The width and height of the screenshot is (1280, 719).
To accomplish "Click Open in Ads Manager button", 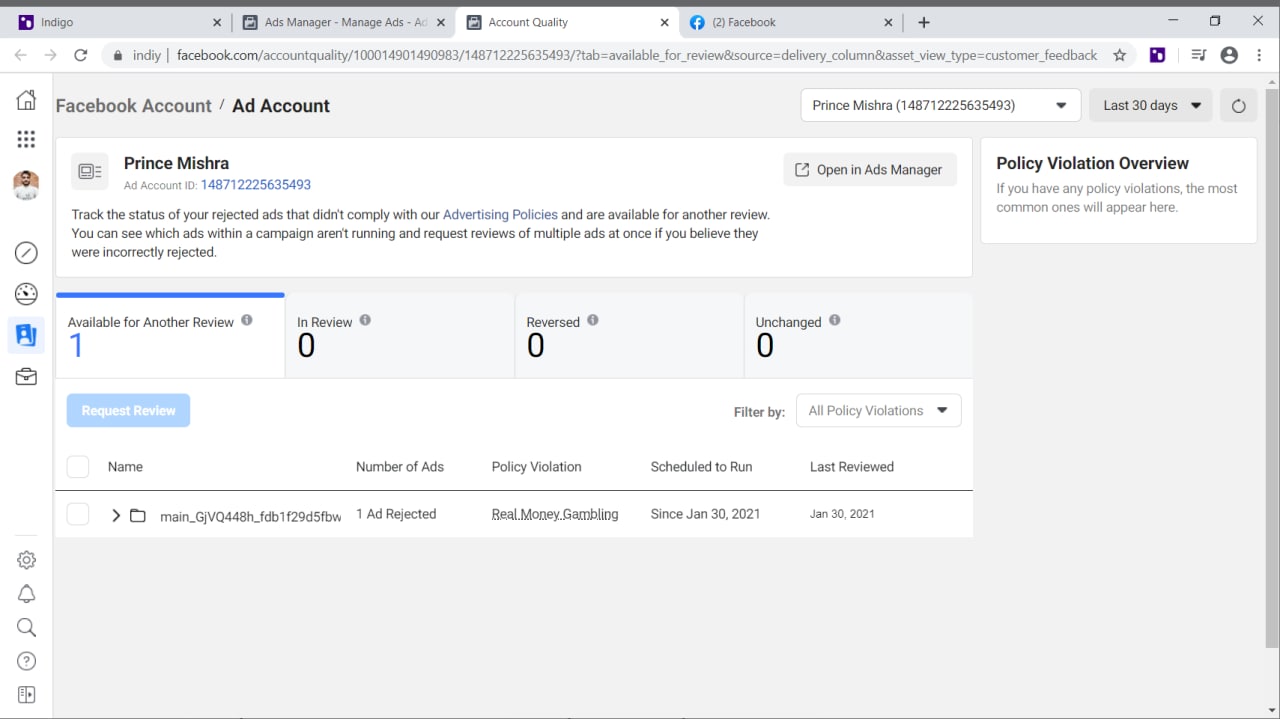I will 869,169.
